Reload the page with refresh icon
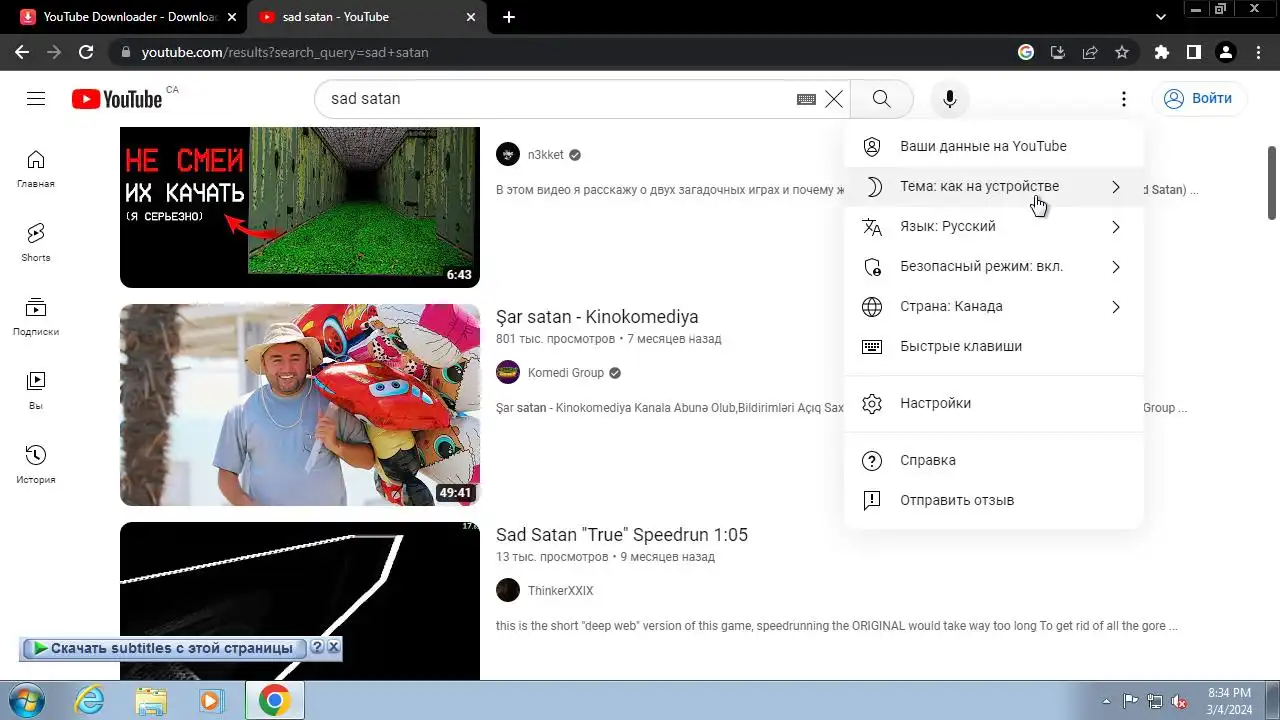 pyautogui.click(x=86, y=52)
